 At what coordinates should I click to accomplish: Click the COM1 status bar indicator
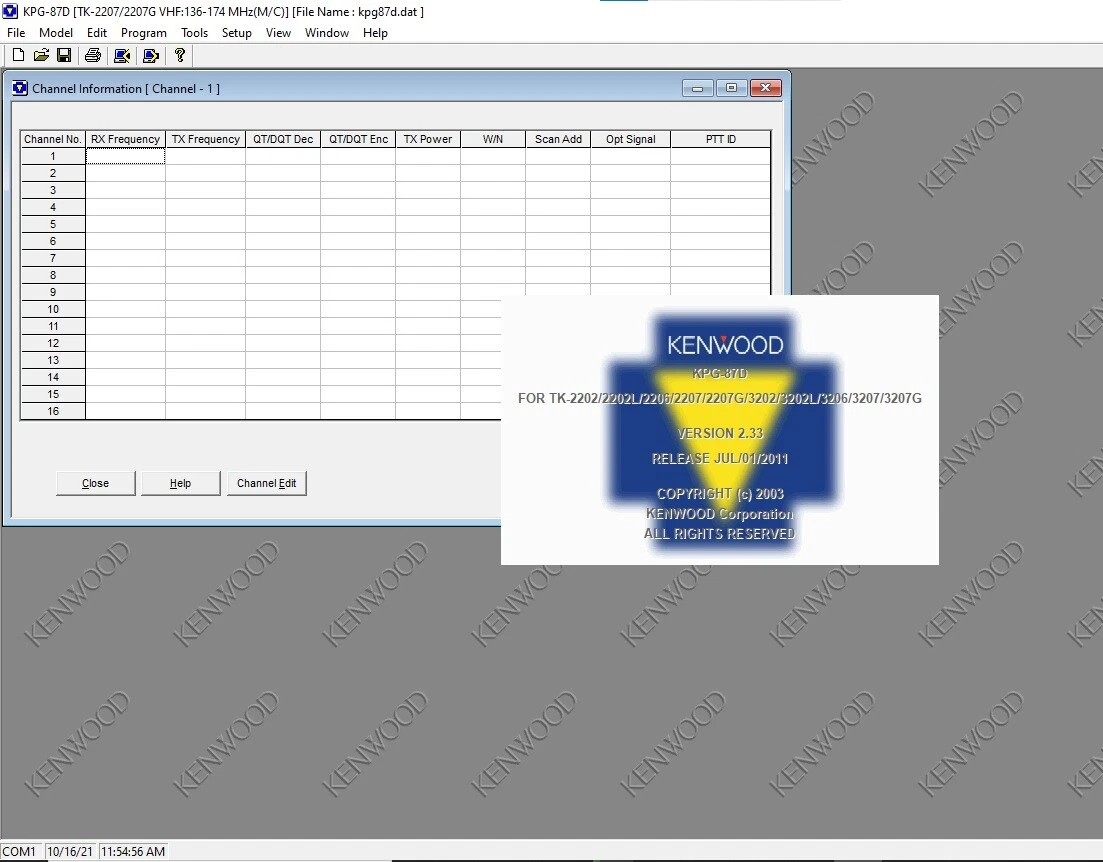(20, 851)
